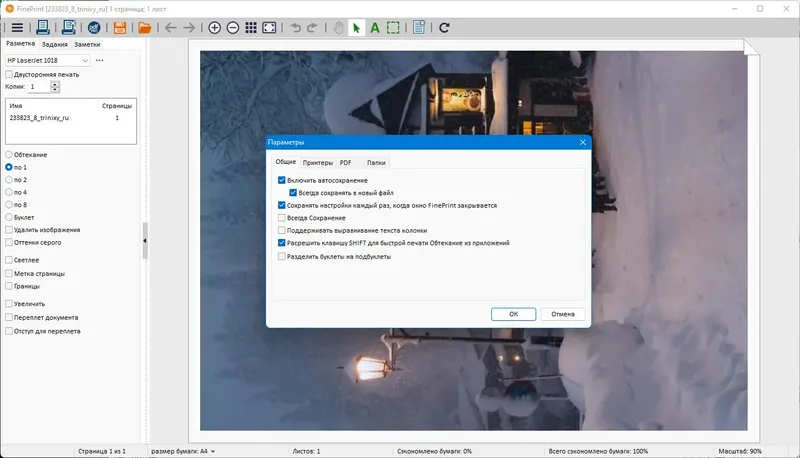Image resolution: width=800 pixels, height=458 pixels.
Task: Enable Оттенки серого checkbox
Action: point(9,242)
